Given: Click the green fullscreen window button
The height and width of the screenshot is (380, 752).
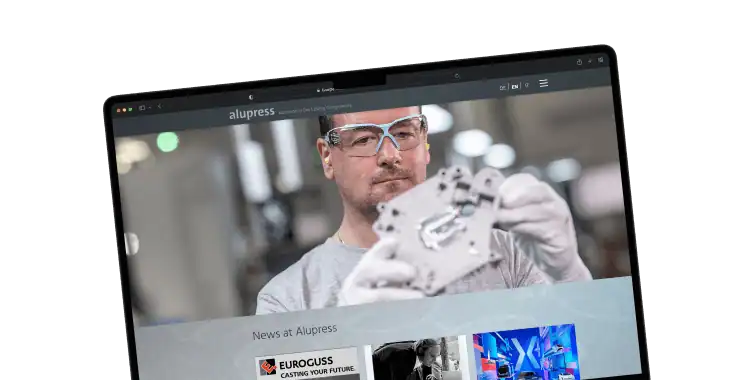Looking at the screenshot, I should [130, 109].
